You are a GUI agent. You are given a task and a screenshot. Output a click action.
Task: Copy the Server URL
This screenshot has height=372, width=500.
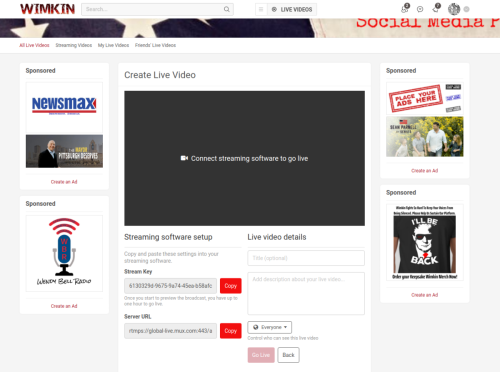(x=231, y=331)
